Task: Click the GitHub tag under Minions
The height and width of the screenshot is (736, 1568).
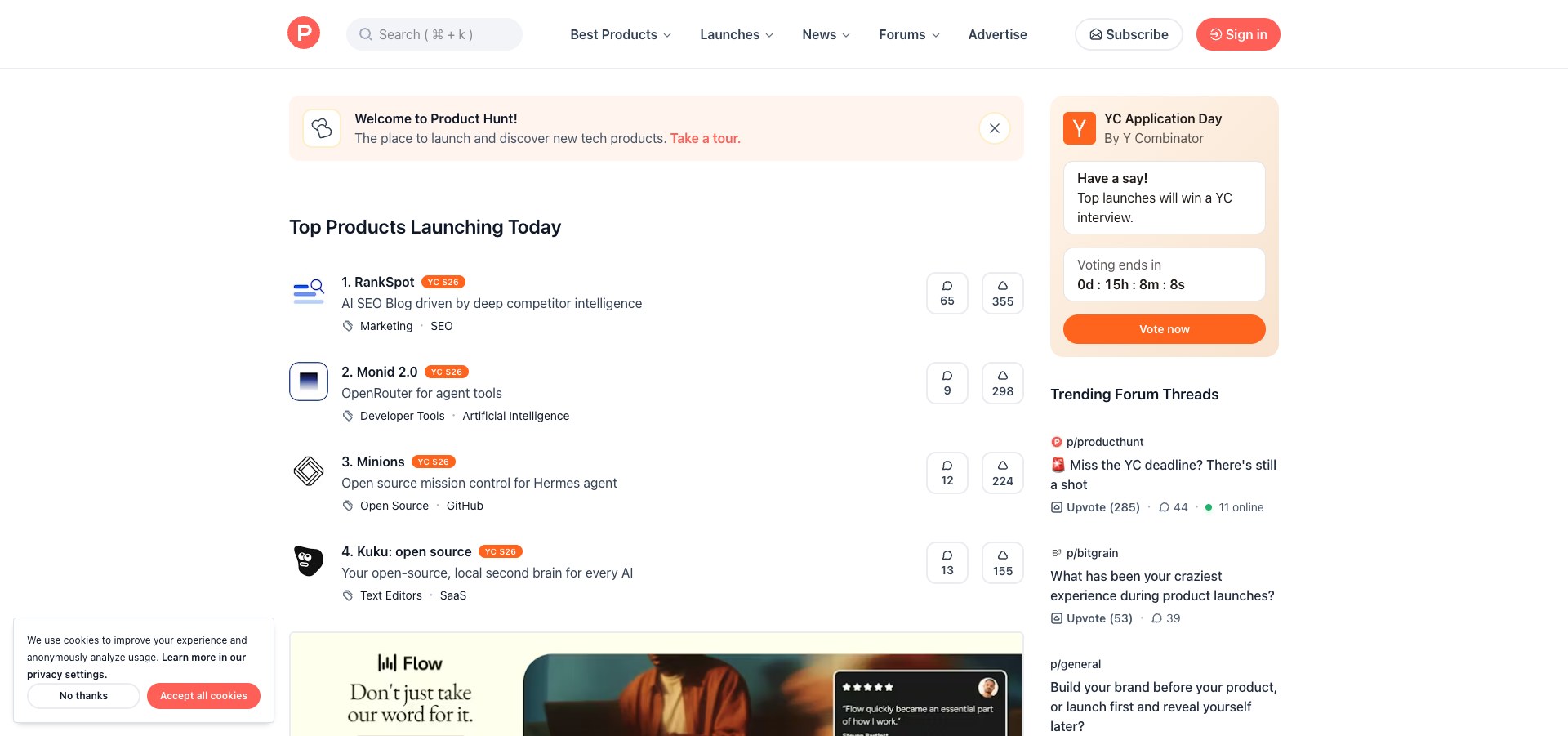Action: pos(465,506)
